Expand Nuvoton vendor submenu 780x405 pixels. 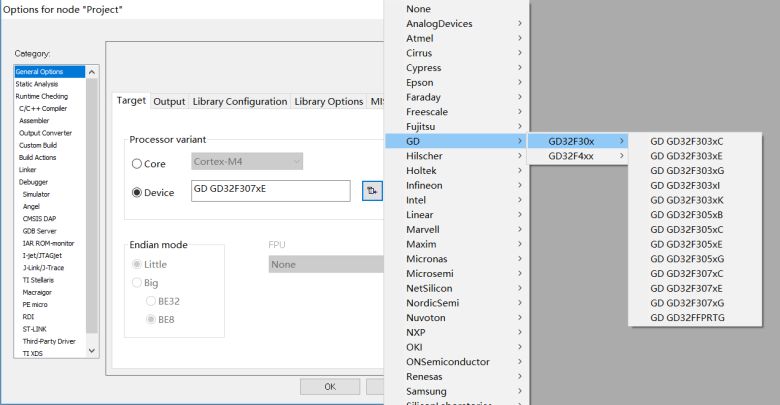pyautogui.click(x=457, y=317)
